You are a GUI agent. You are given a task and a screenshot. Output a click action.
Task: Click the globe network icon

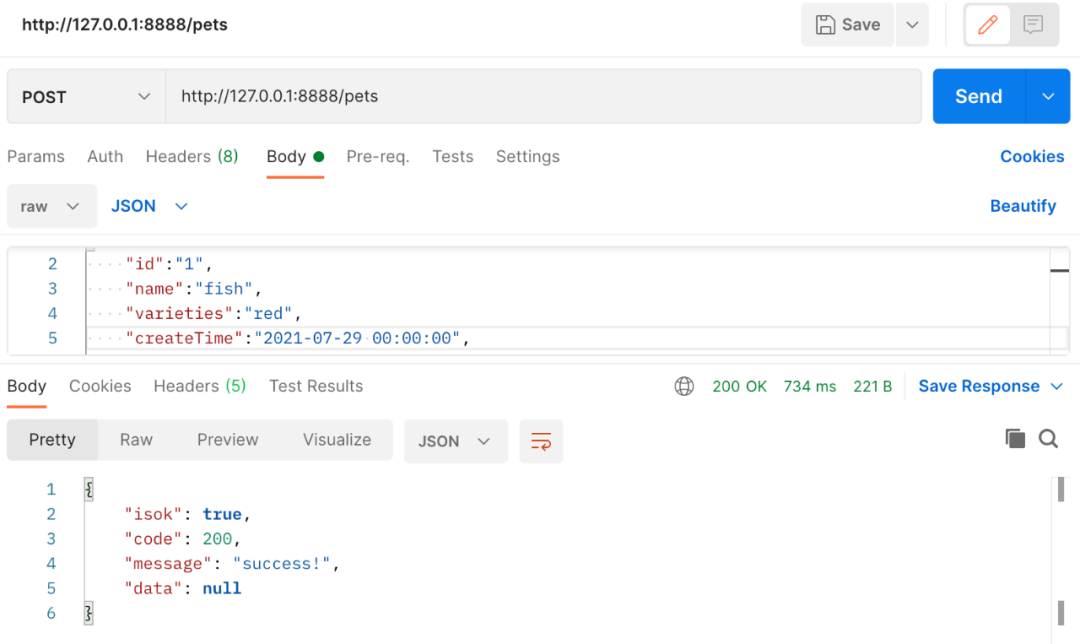[684, 386]
